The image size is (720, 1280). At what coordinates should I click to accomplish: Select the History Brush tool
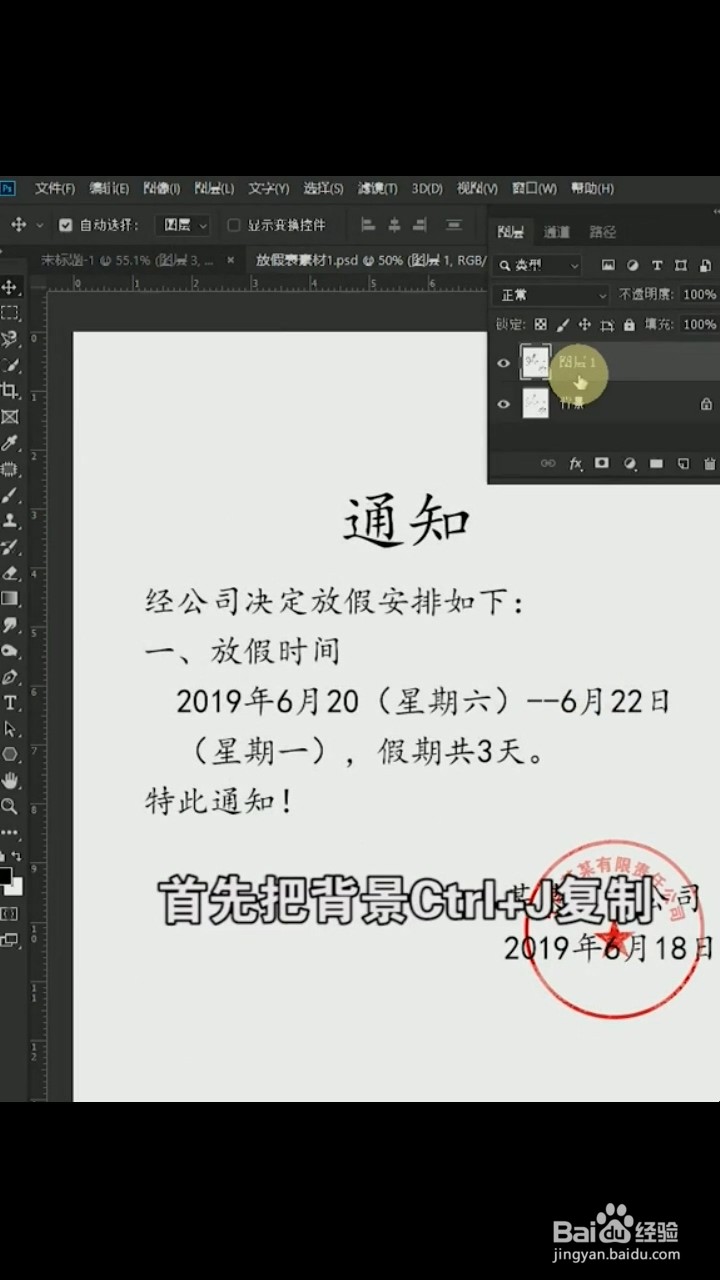[10, 547]
